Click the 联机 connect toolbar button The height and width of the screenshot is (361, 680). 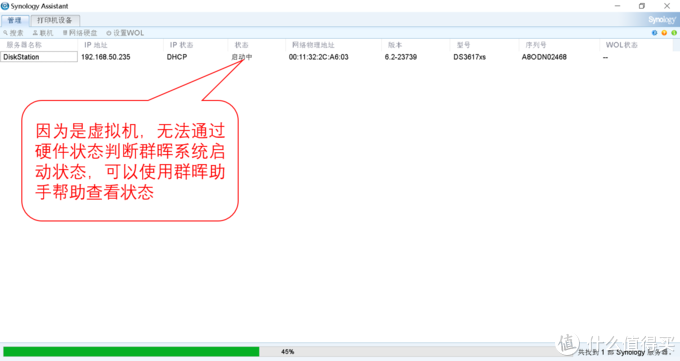click(43, 33)
